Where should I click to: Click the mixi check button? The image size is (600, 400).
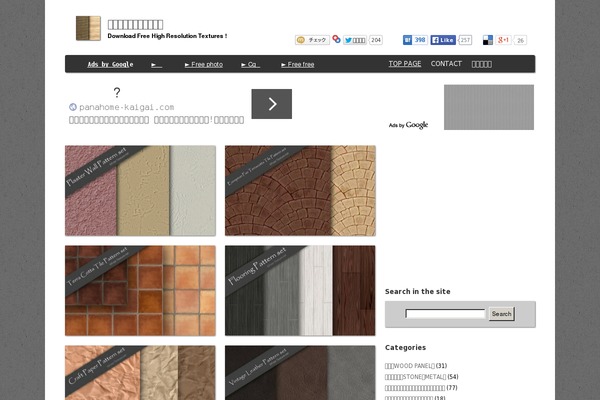(312, 40)
